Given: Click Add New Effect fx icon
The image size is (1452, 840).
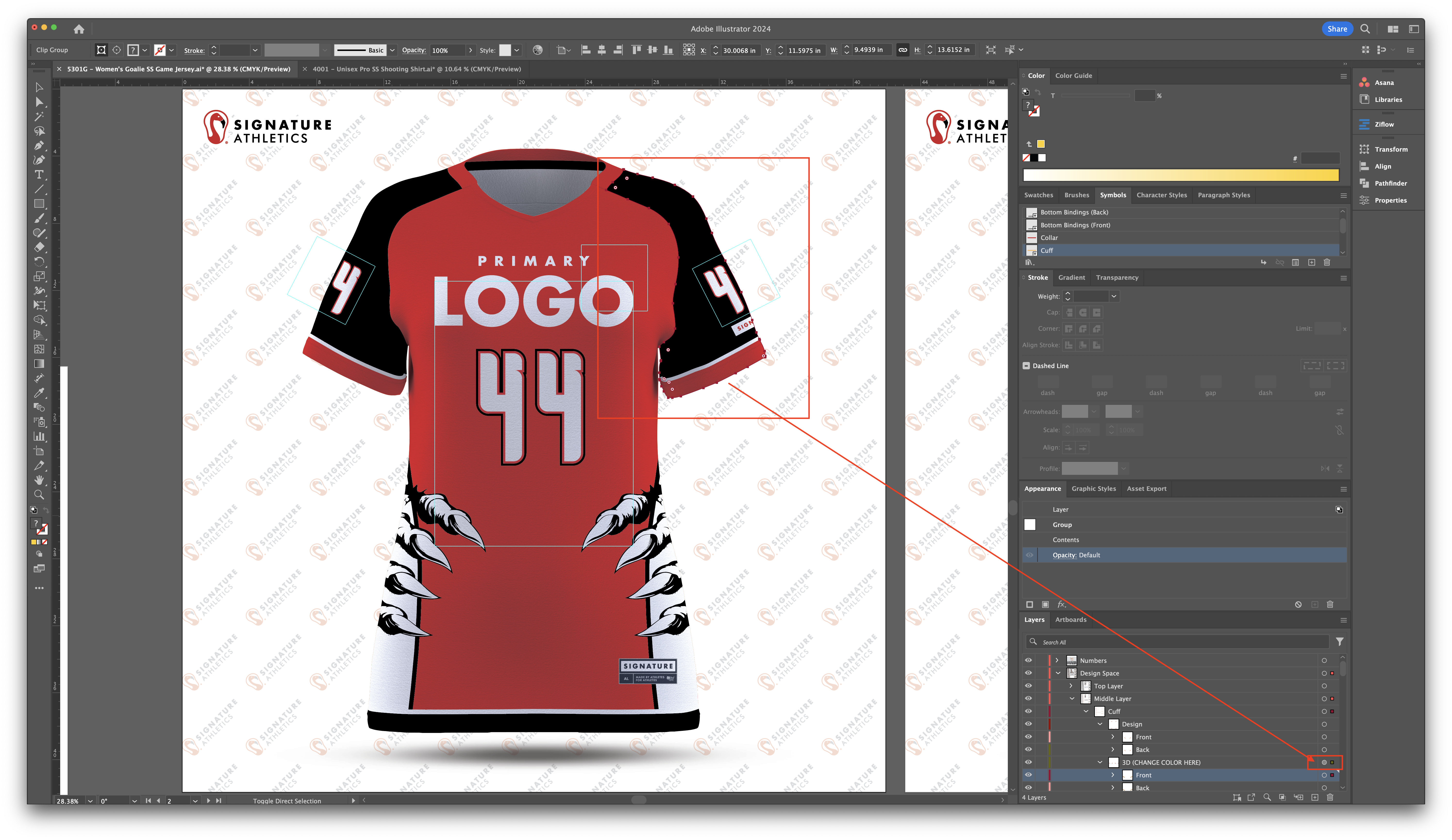Looking at the screenshot, I should (x=1062, y=604).
